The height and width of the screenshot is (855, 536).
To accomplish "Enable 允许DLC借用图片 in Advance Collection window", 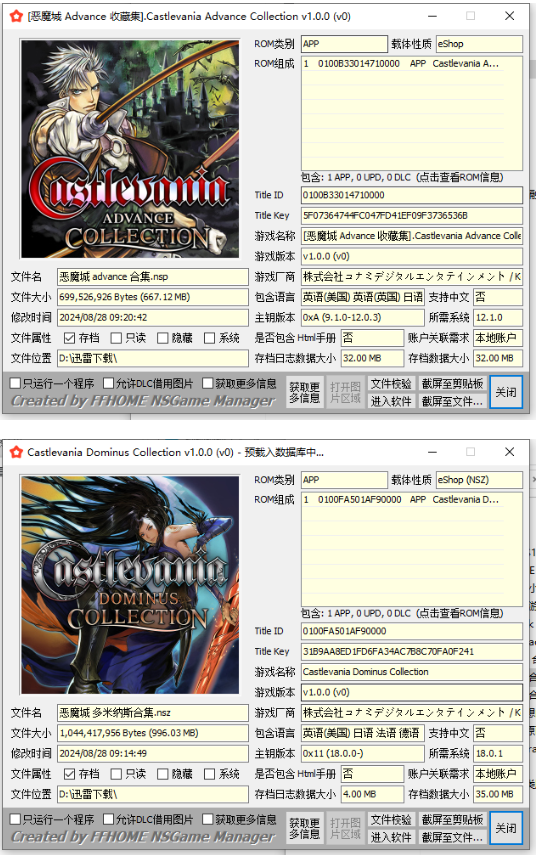I will tap(109, 383).
